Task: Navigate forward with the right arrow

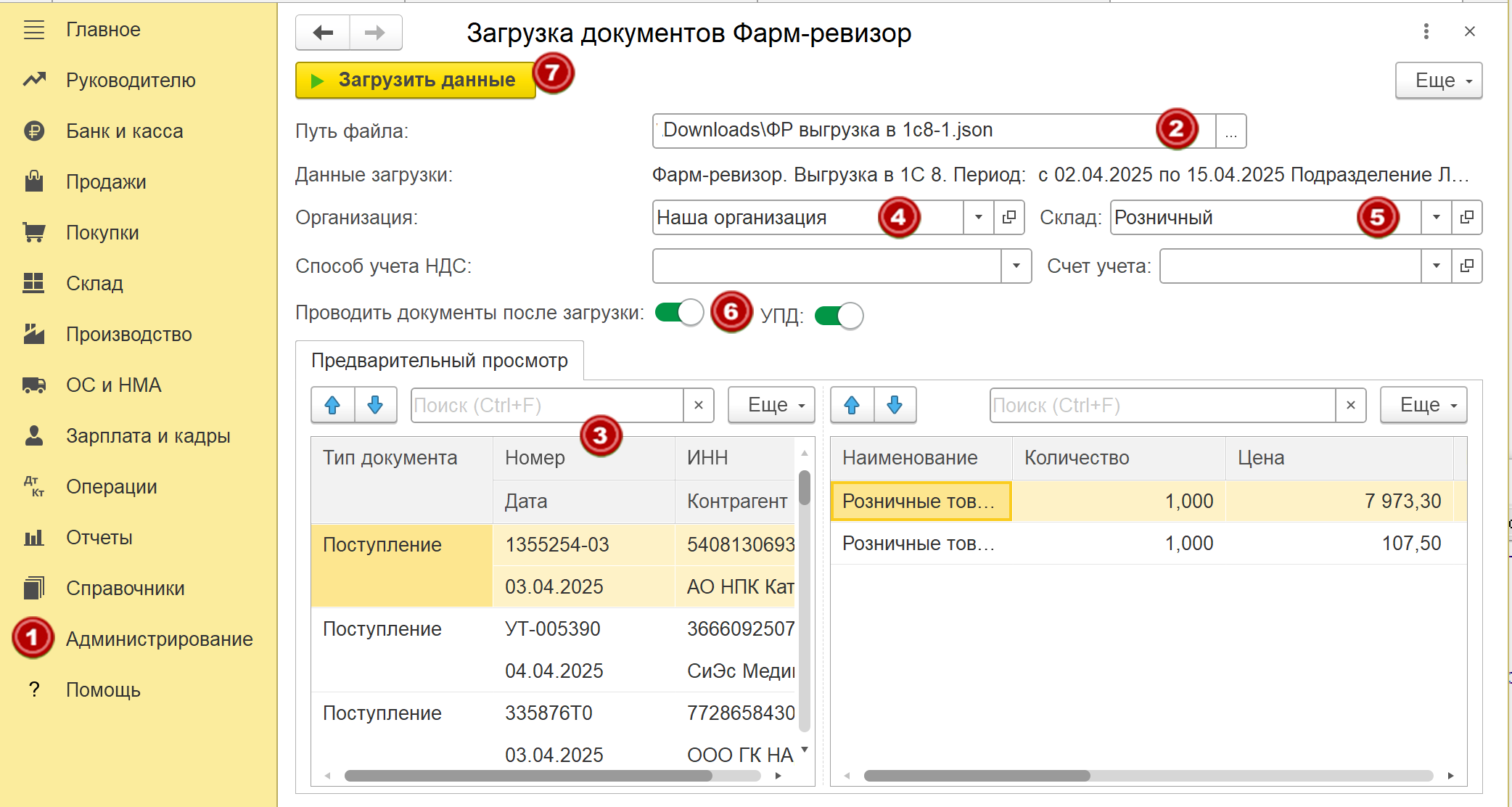Action: coord(375,33)
